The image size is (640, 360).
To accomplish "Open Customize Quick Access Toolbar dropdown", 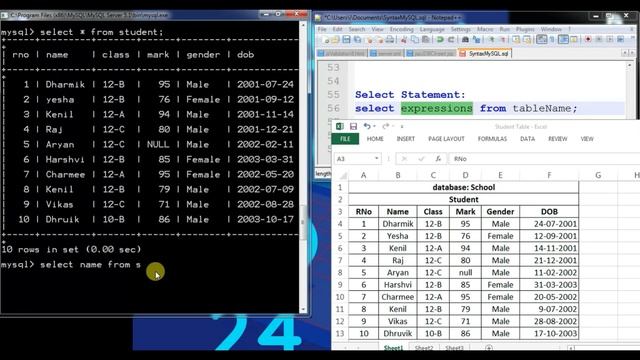I will [402, 127].
